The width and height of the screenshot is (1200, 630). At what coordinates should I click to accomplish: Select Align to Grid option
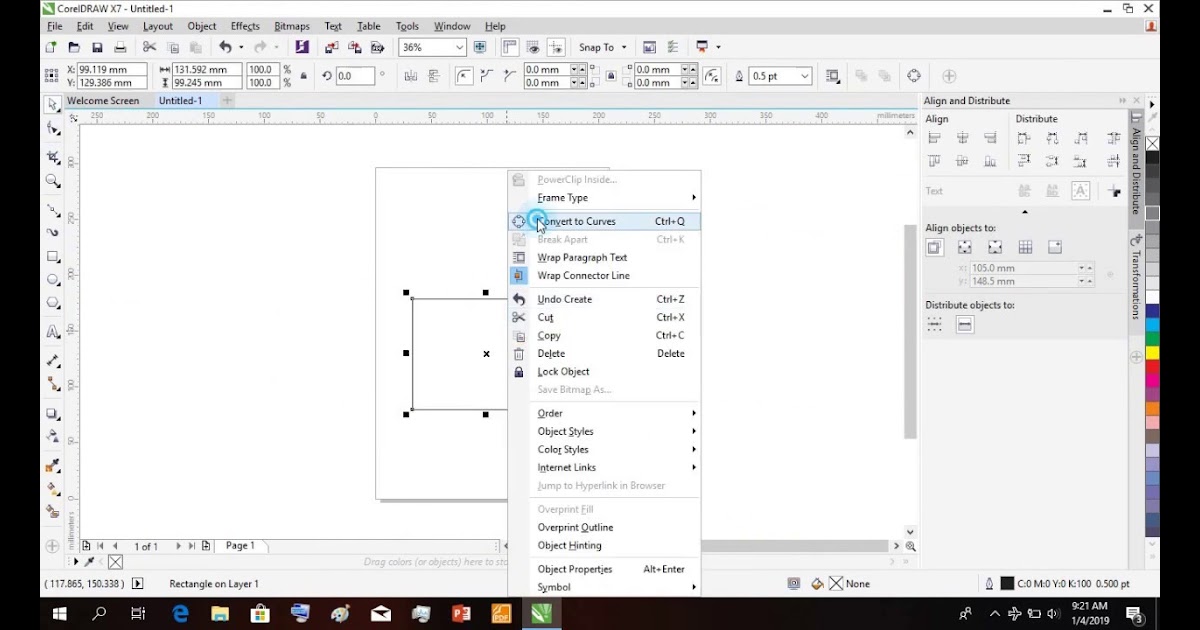click(1025, 247)
